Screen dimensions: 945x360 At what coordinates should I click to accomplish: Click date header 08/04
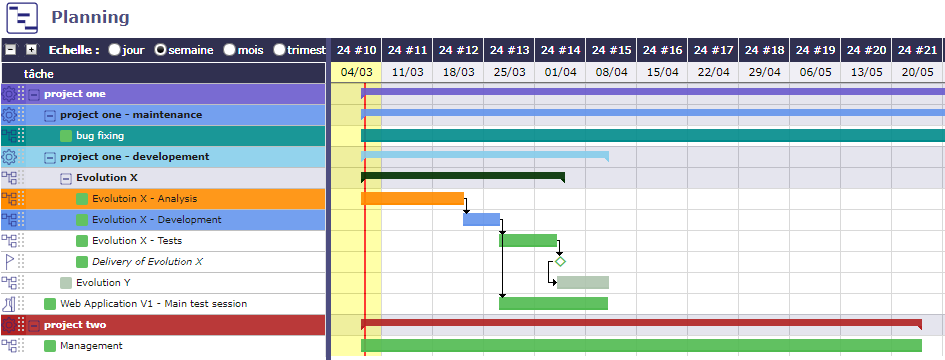pyautogui.click(x=611, y=72)
